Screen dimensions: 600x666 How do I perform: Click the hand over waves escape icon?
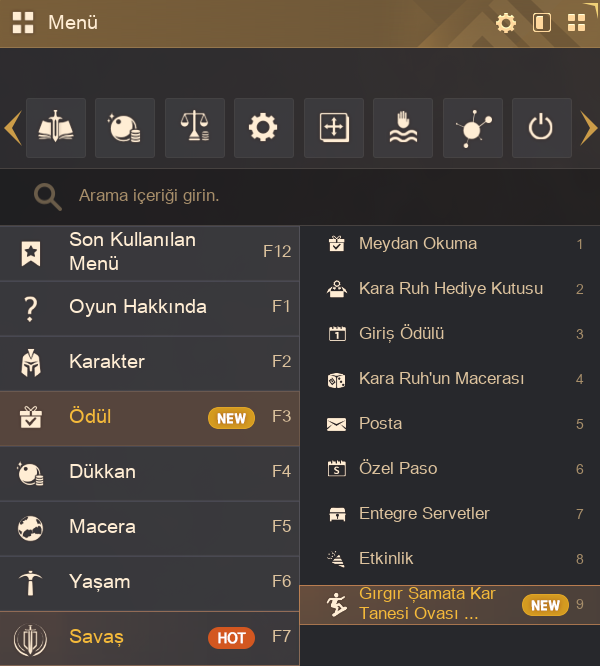[x=403, y=128]
